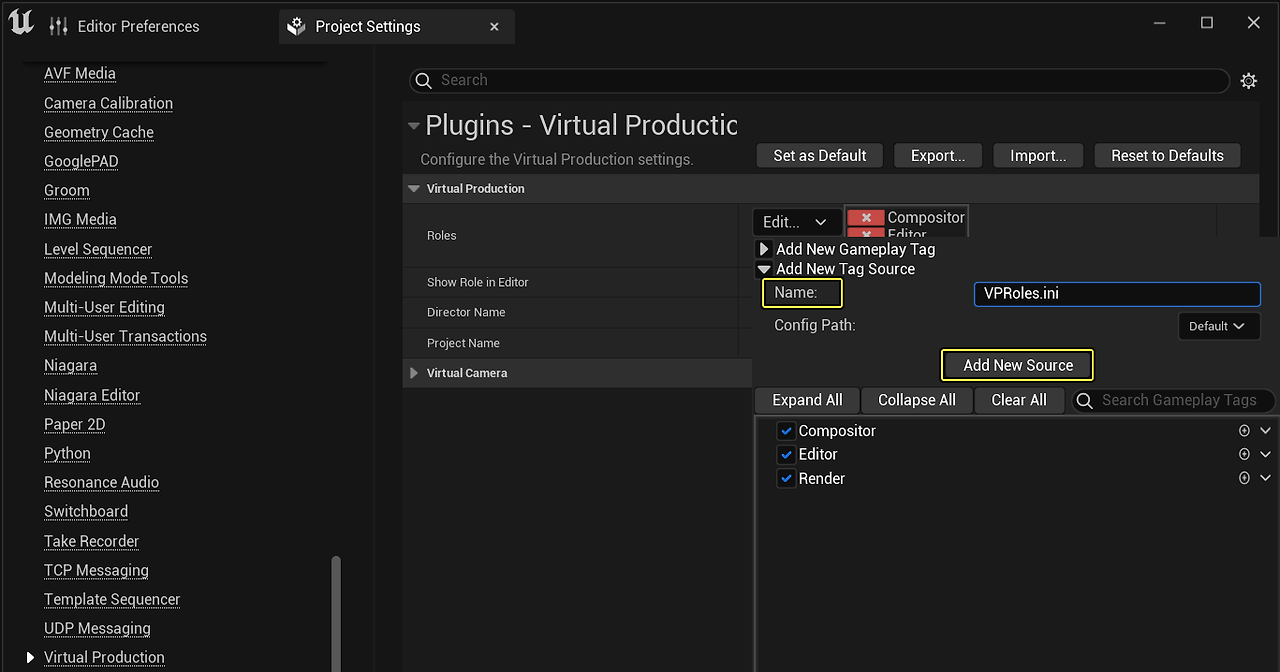
Task: Open Level Sequencer settings
Action: (x=98, y=249)
